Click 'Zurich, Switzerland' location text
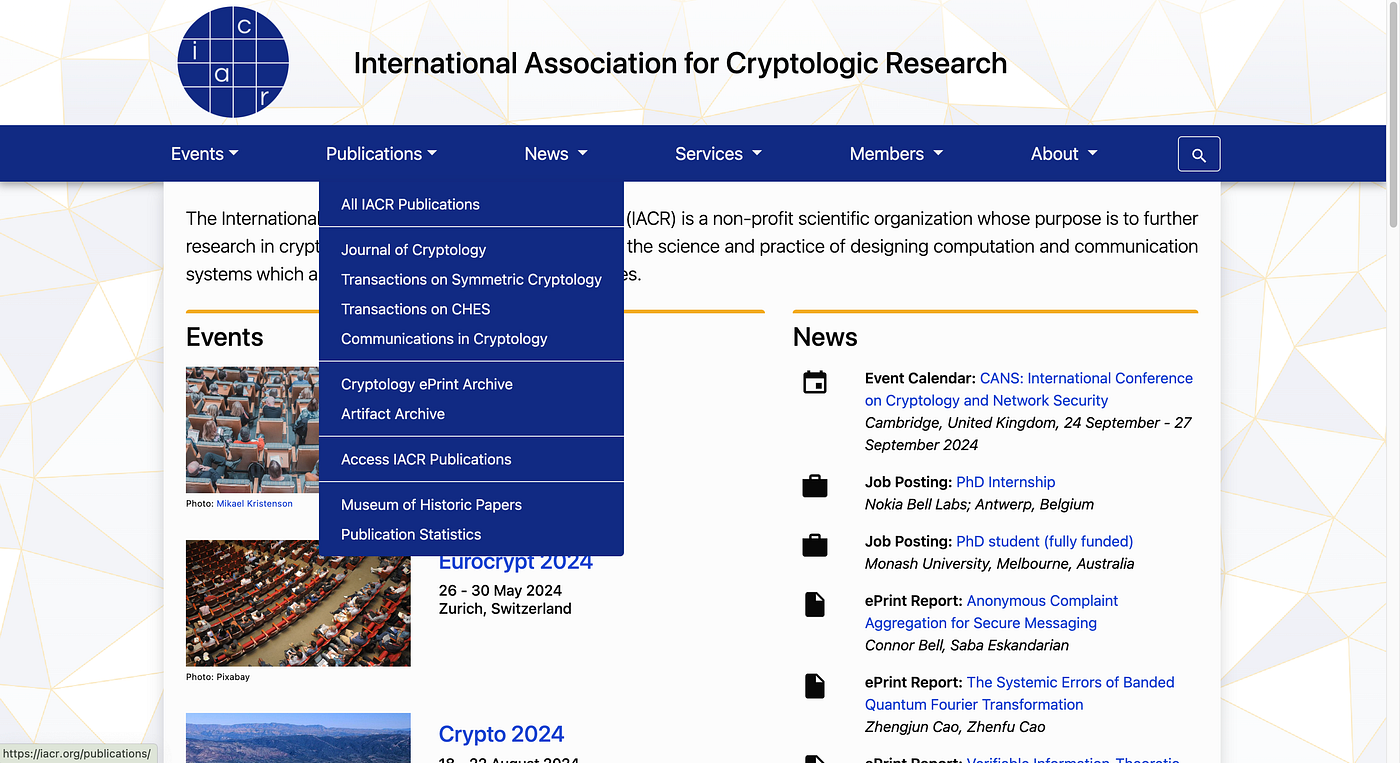The width and height of the screenshot is (1400, 763). [x=505, y=608]
